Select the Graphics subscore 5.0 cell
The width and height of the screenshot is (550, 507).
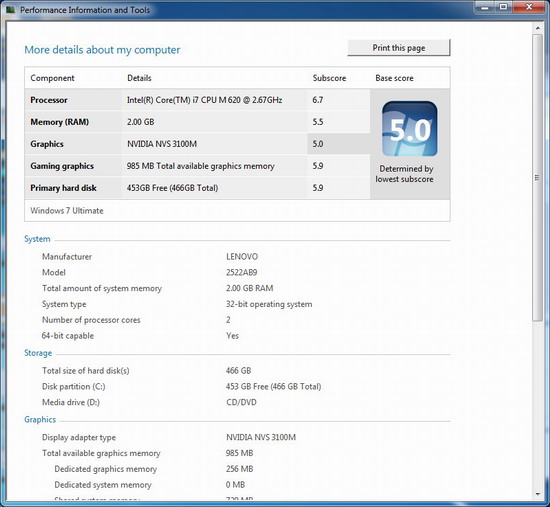tap(338, 144)
